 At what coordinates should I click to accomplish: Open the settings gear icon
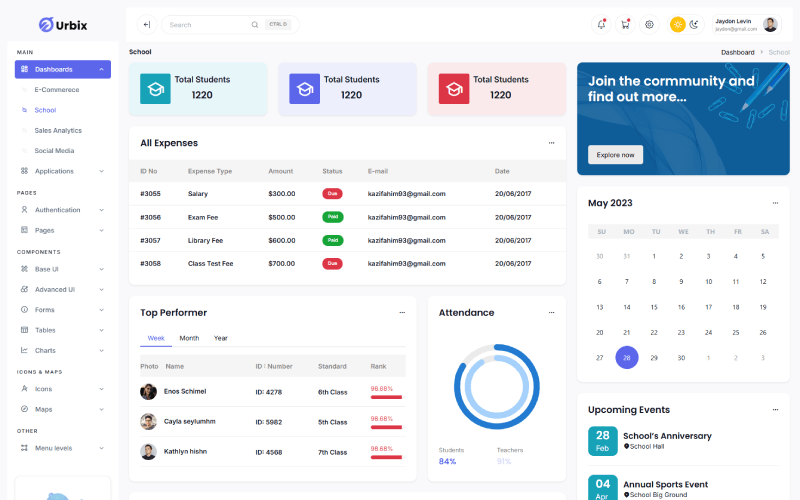coord(649,24)
